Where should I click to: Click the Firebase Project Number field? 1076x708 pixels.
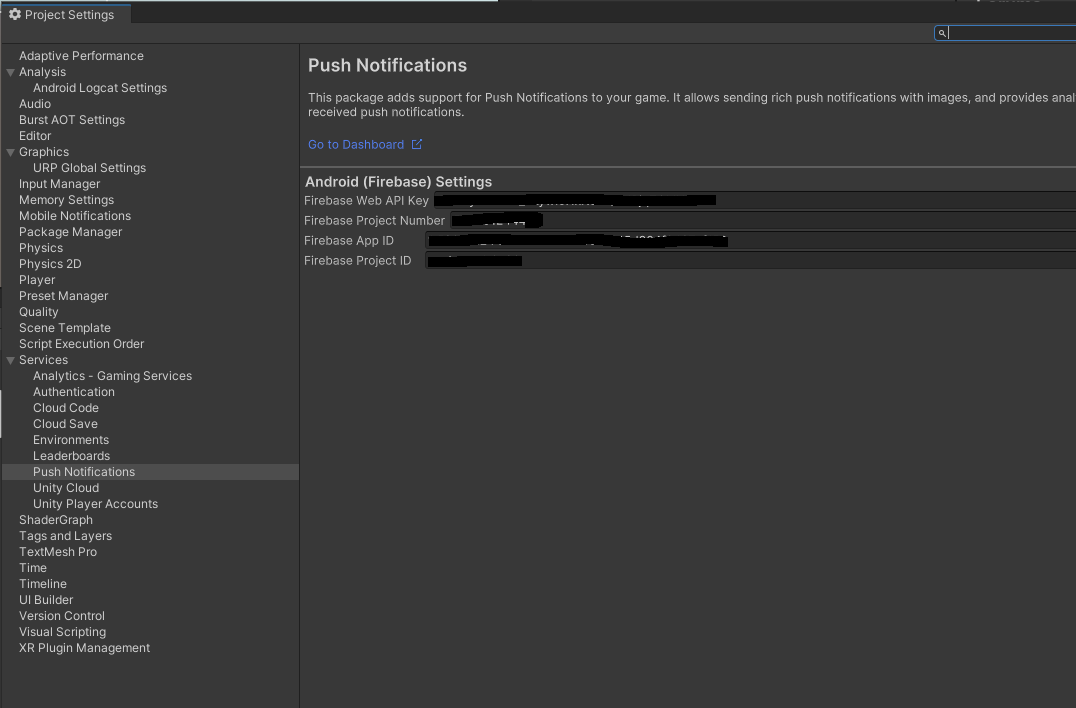point(763,220)
